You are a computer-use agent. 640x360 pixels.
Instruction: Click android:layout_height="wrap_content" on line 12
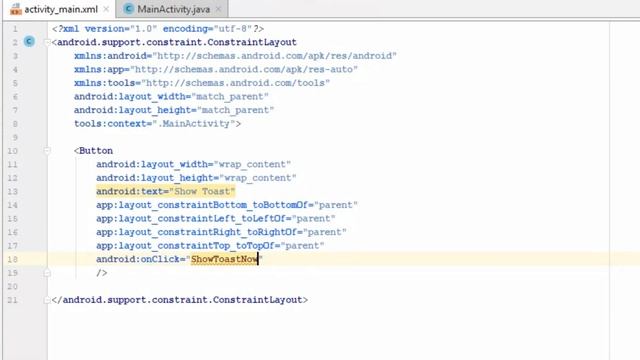click(196, 178)
